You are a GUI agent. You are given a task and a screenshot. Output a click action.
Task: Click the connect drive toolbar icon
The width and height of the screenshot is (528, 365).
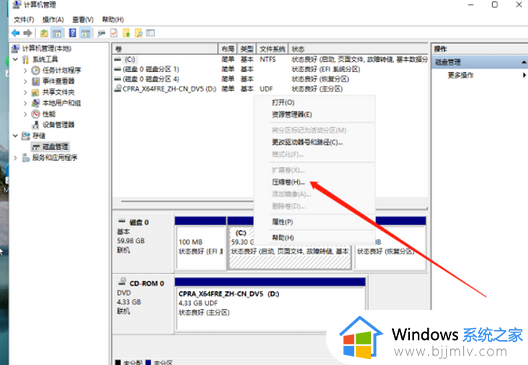coord(101,33)
